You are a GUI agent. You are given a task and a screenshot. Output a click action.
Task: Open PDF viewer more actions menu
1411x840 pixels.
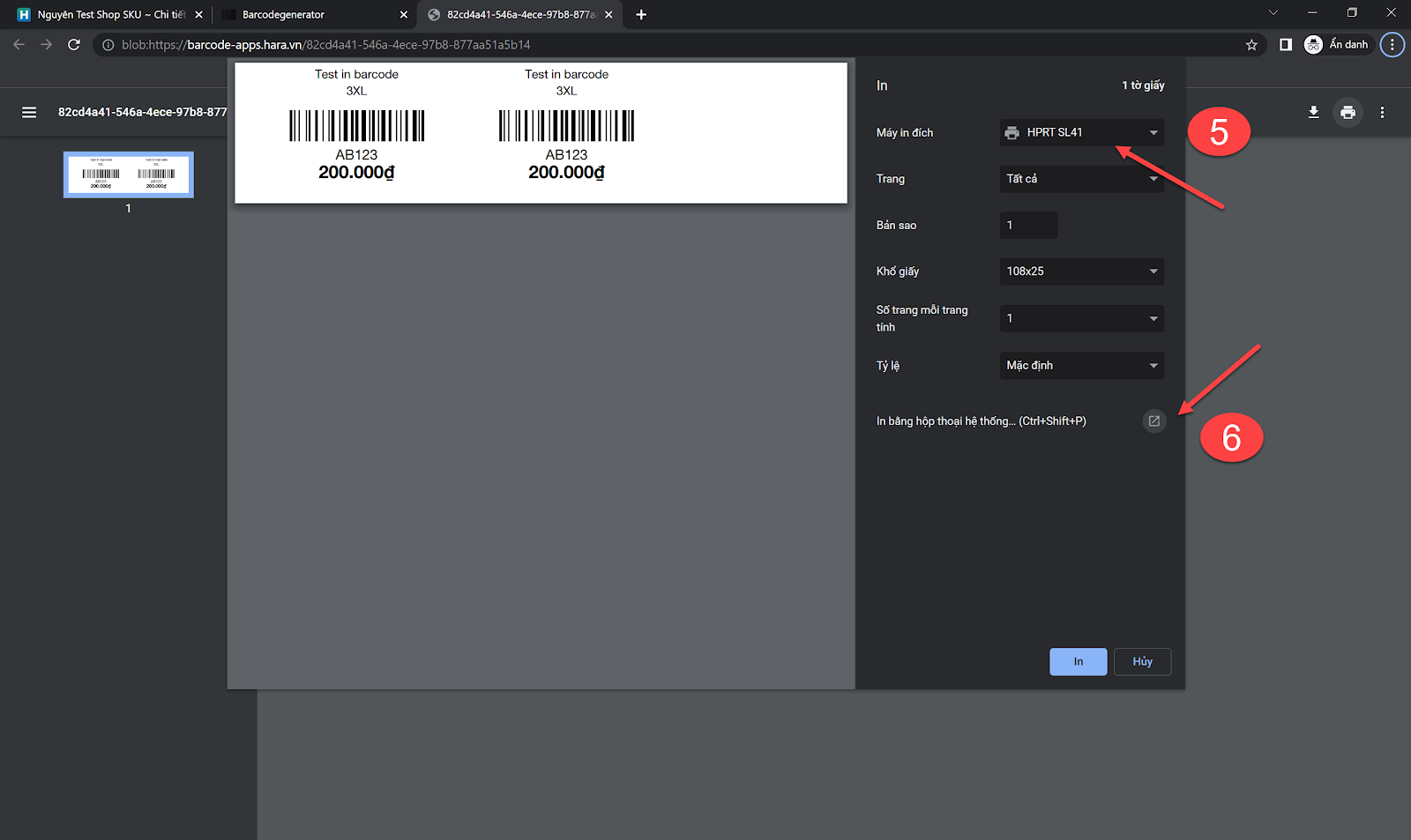click(x=1382, y=112)
